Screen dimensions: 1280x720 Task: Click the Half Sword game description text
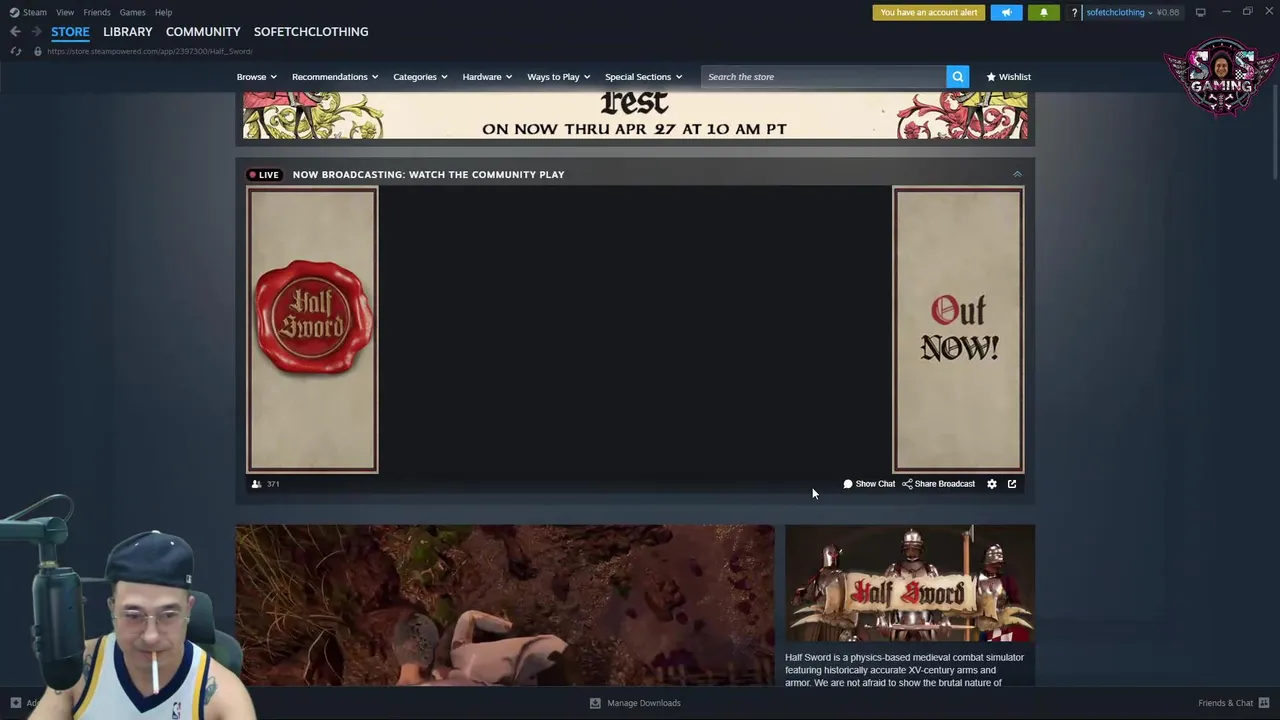tap(905, 670)
